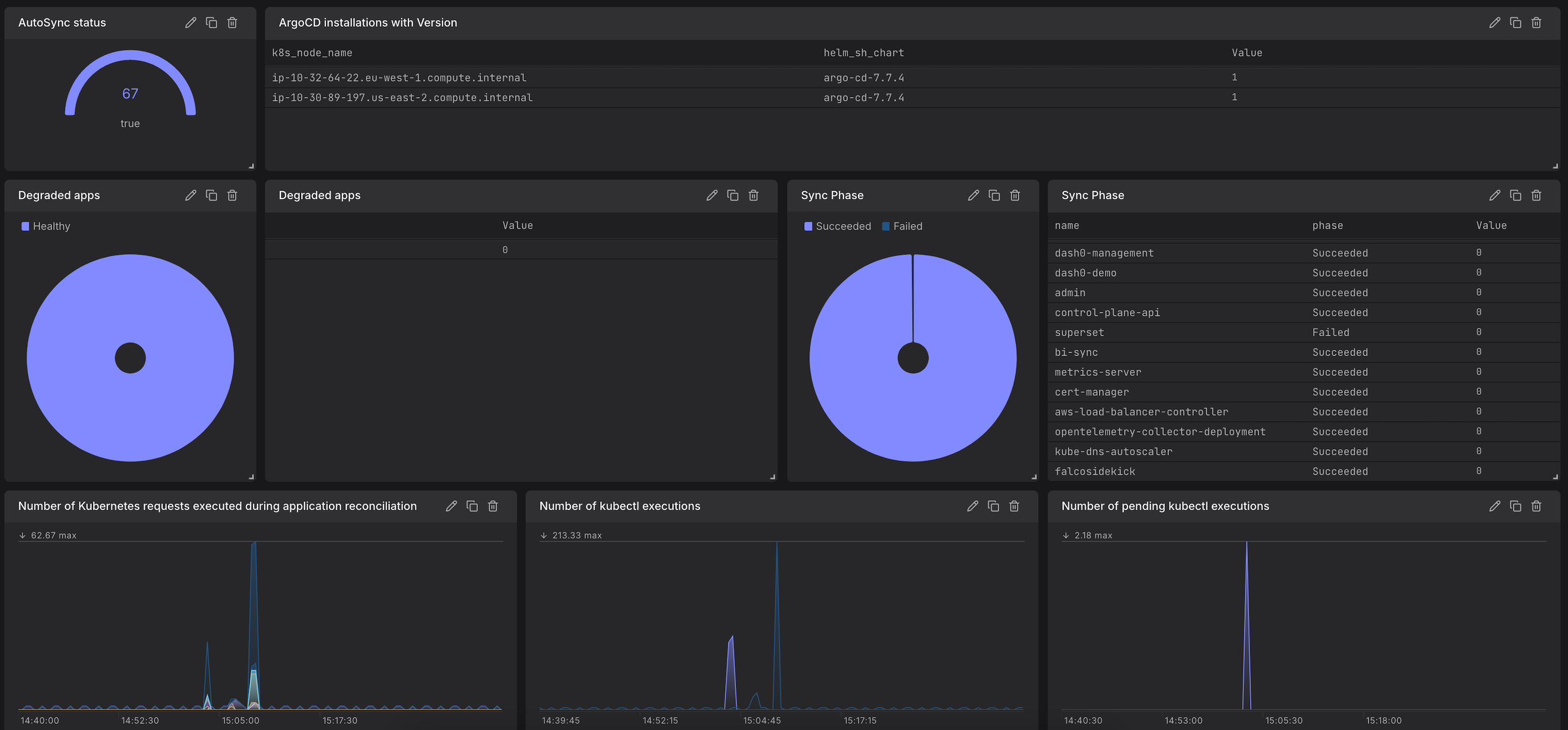Edit the Sync Phase table panel

(x=1494, y=195)
